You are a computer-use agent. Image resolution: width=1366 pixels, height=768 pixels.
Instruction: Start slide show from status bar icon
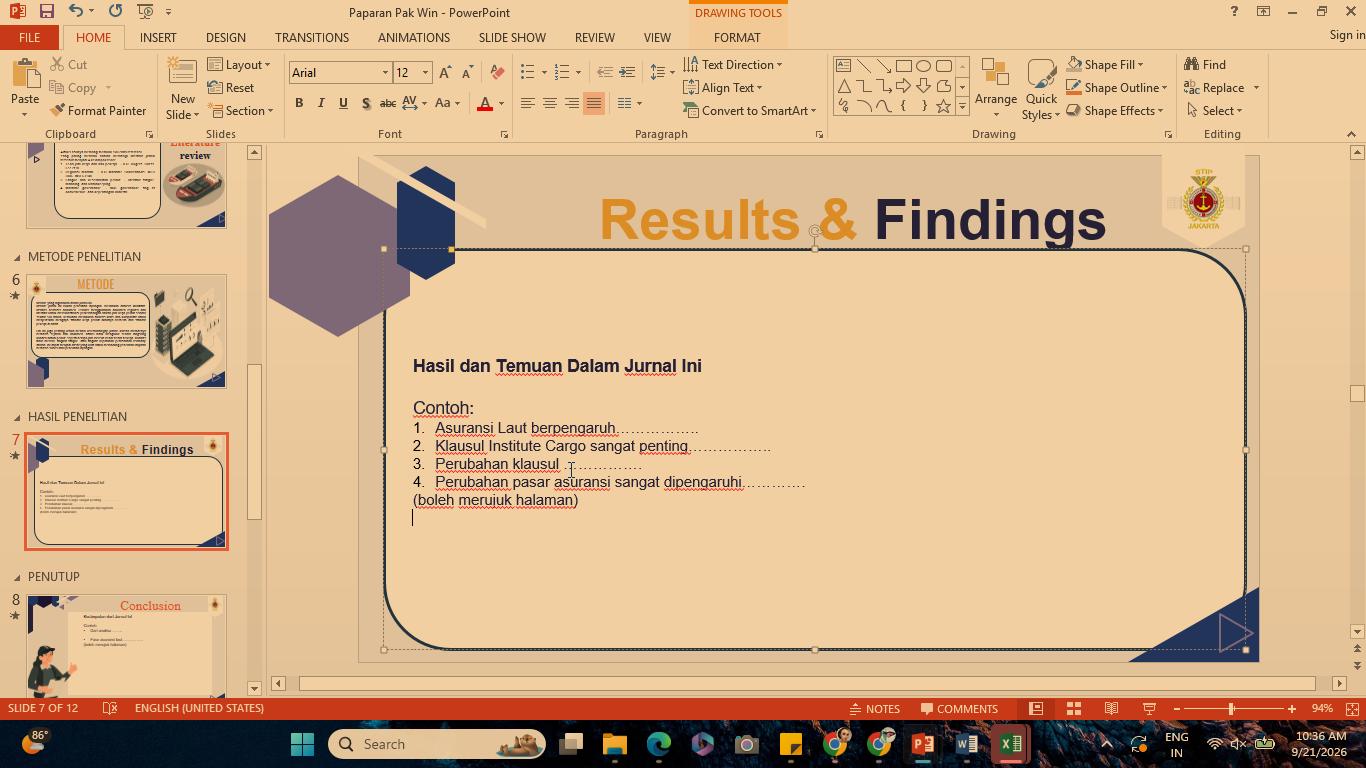click(1150, 708)
